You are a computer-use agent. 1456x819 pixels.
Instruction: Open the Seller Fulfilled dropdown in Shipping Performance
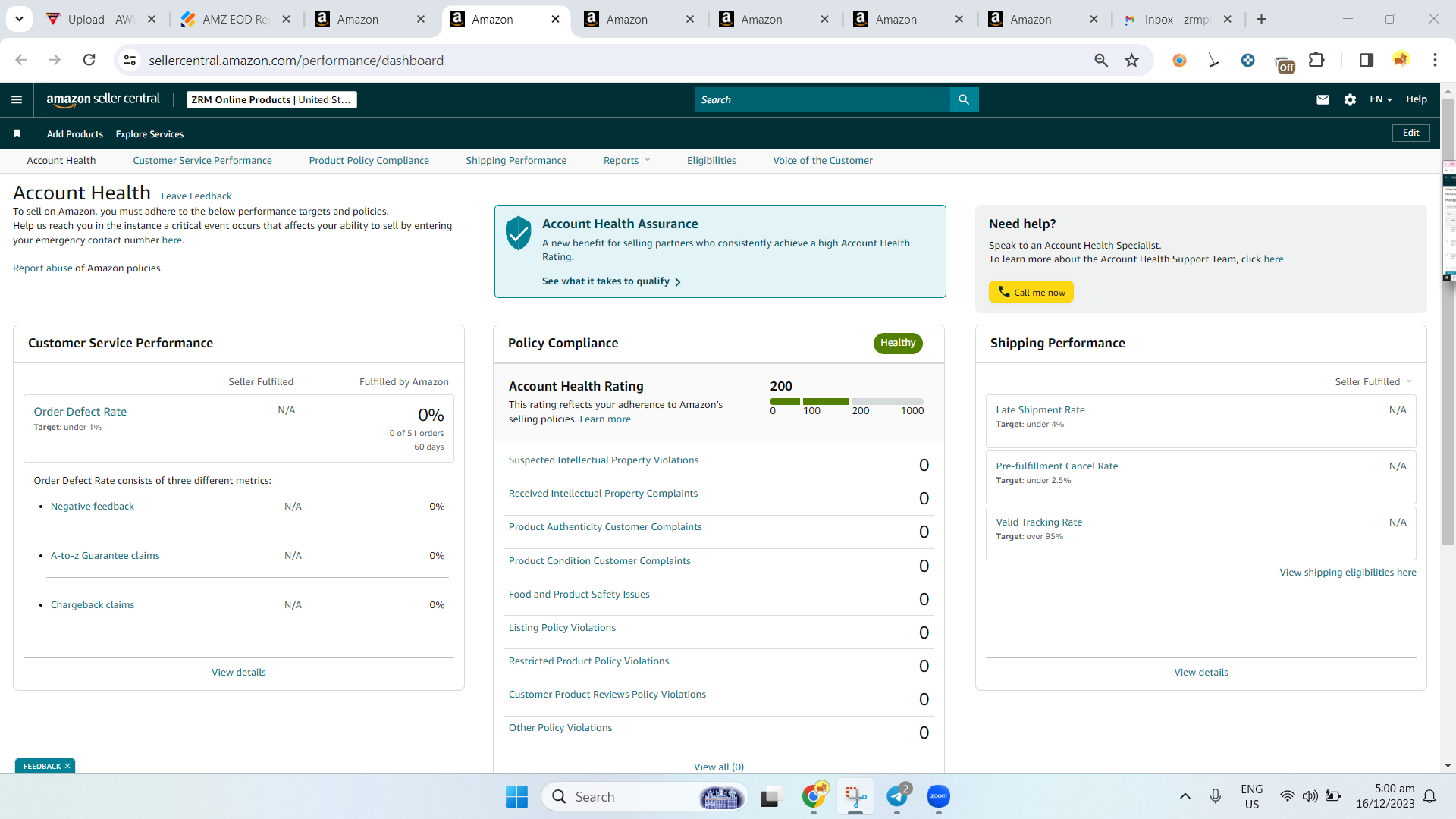[x=1373, y=381]
